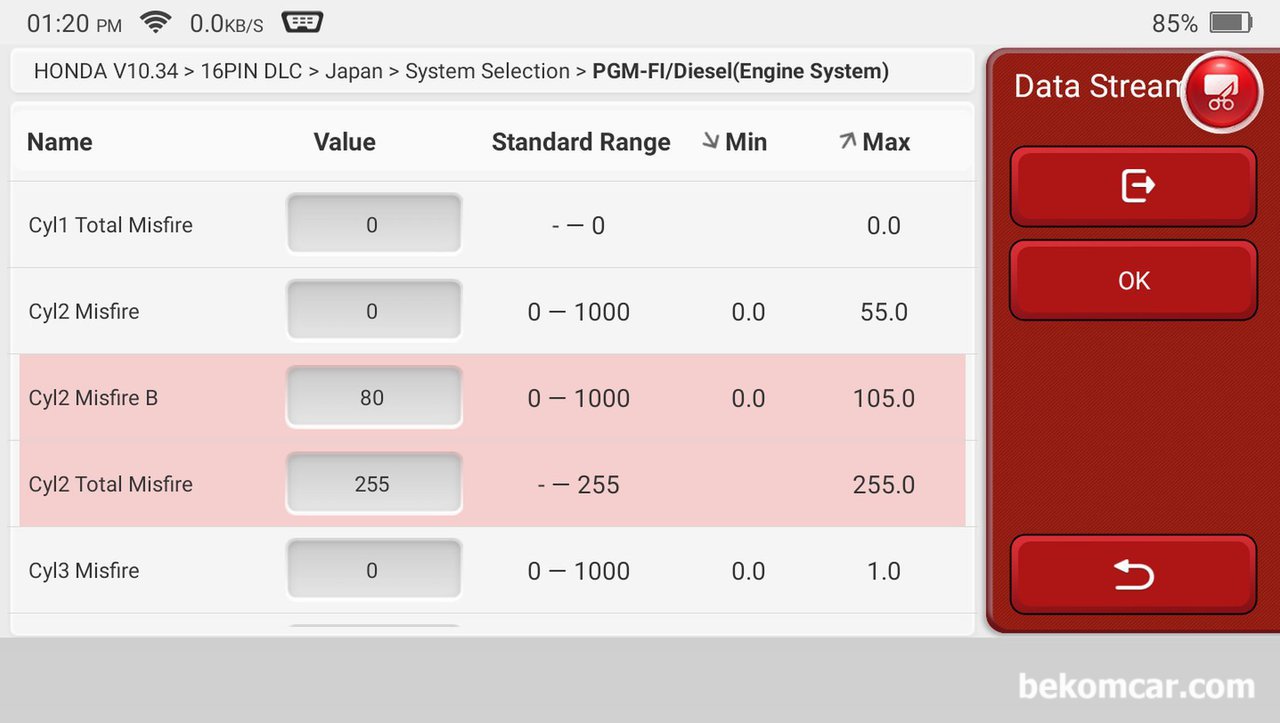Tap HONDA V10.34 in breadcrumb
The height and width of the screenshot is (723, 1280).
tap(106, 71)
